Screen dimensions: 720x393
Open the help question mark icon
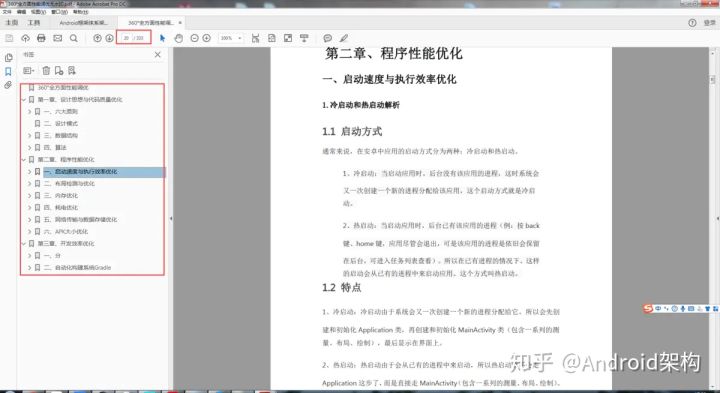[692, 23]
